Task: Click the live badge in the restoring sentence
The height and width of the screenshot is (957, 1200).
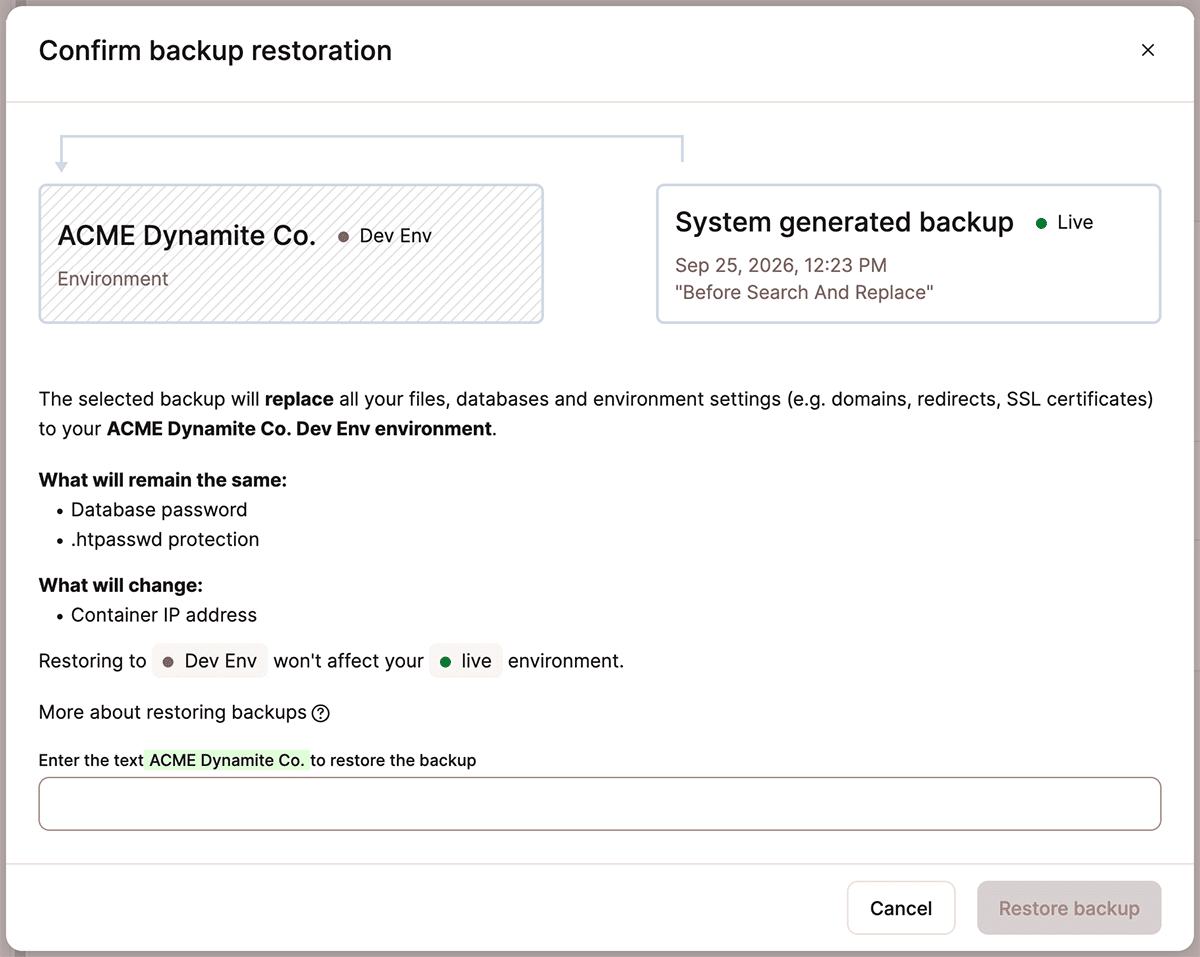Action: 465,661
